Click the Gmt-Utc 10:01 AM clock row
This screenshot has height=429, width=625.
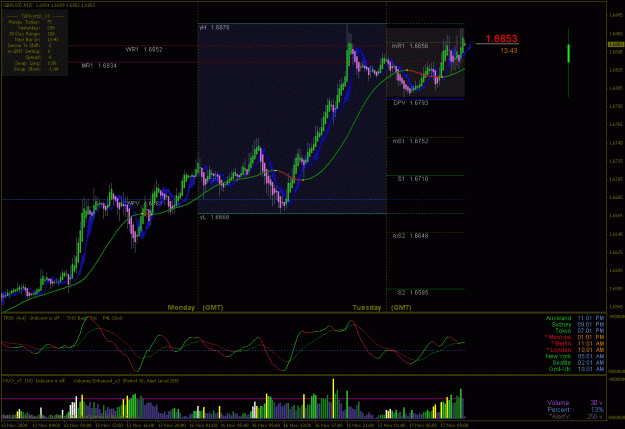tap(576, 369)
